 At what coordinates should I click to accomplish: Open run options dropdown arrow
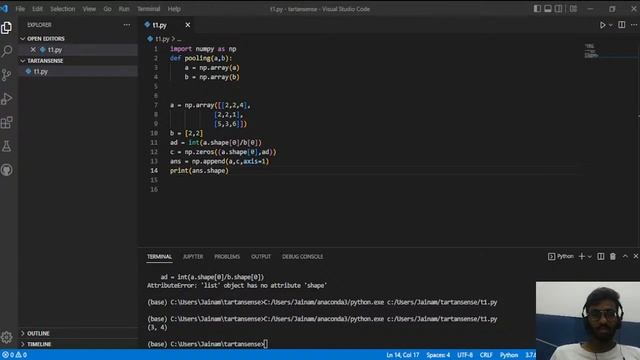click(611, 25)
